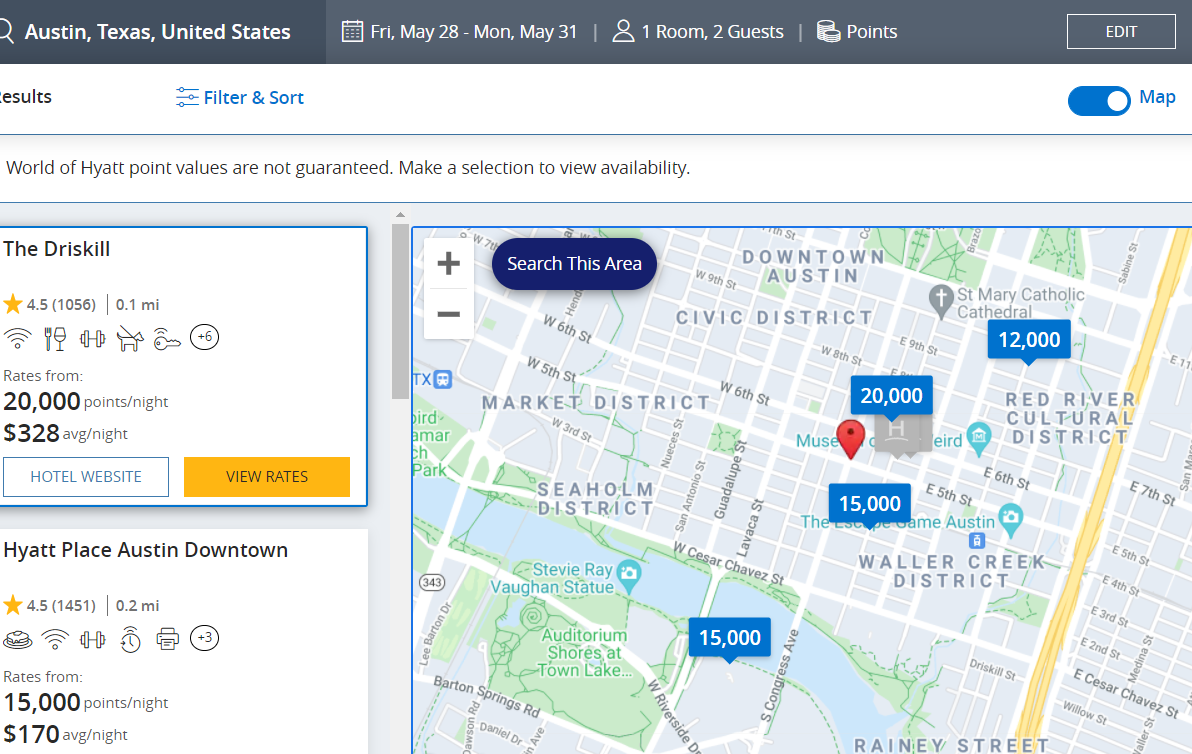Click the museum marker near E 6th St
Screen dimensions: 1192x754
[x=979, y=439]
